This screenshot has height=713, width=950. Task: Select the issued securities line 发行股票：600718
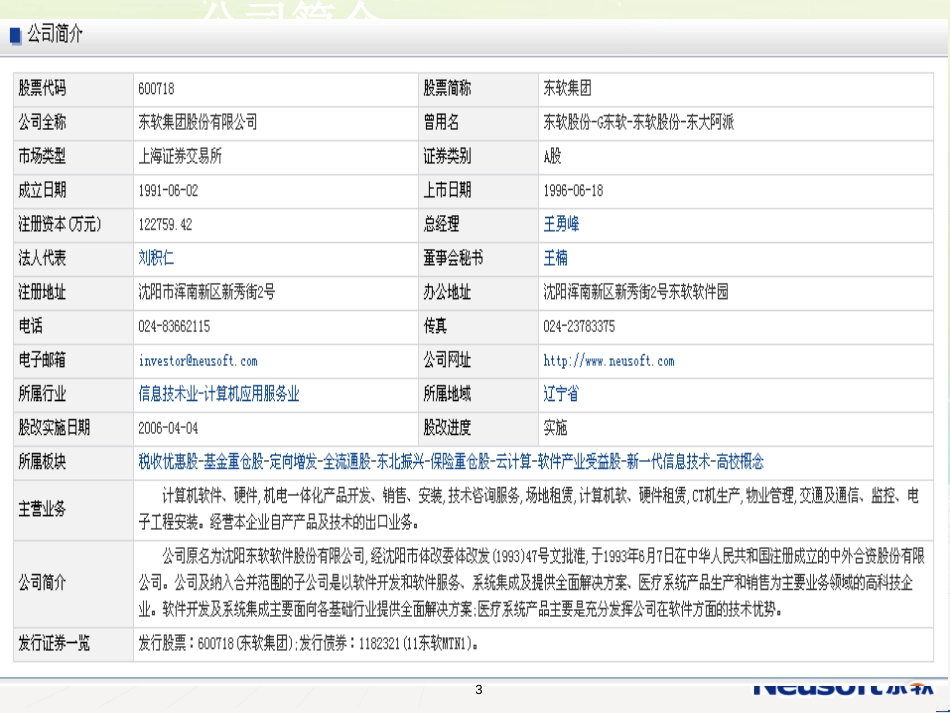tap(308, 643)
